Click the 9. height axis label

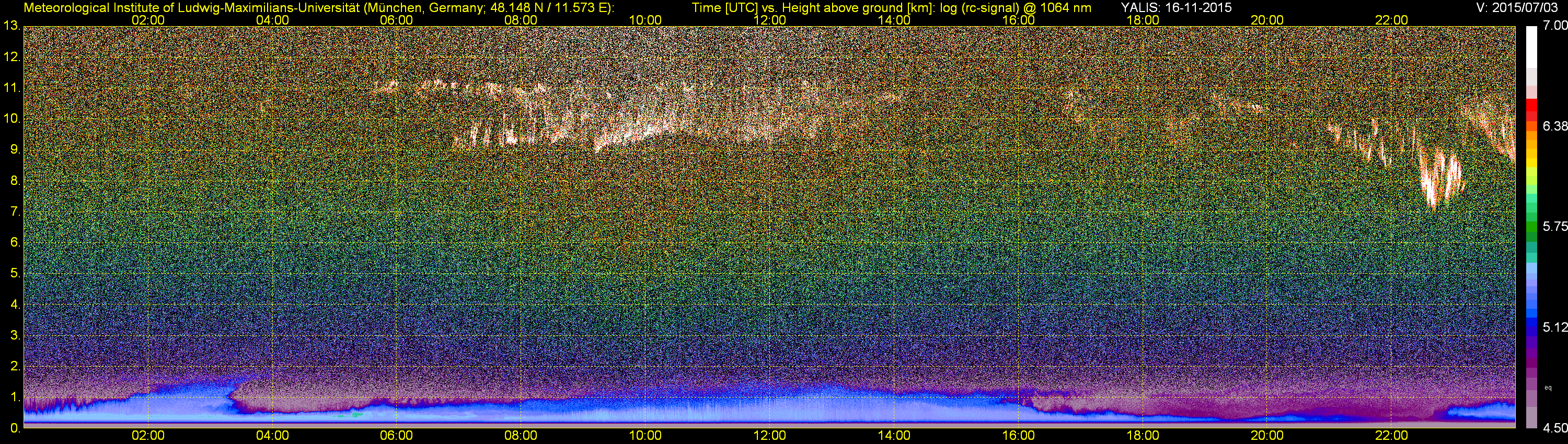(x=15, y=150)
